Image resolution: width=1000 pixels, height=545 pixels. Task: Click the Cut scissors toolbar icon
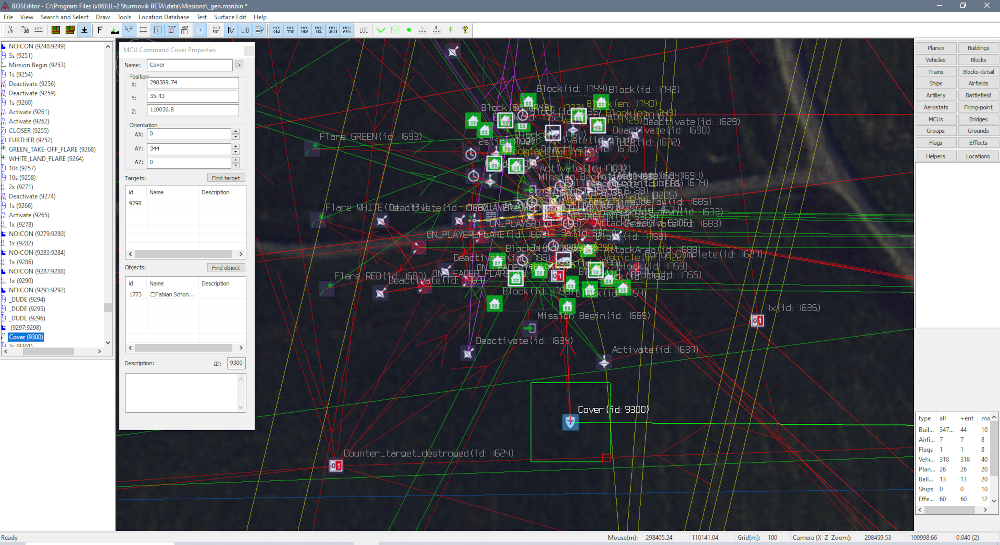[x=10, y=30]
